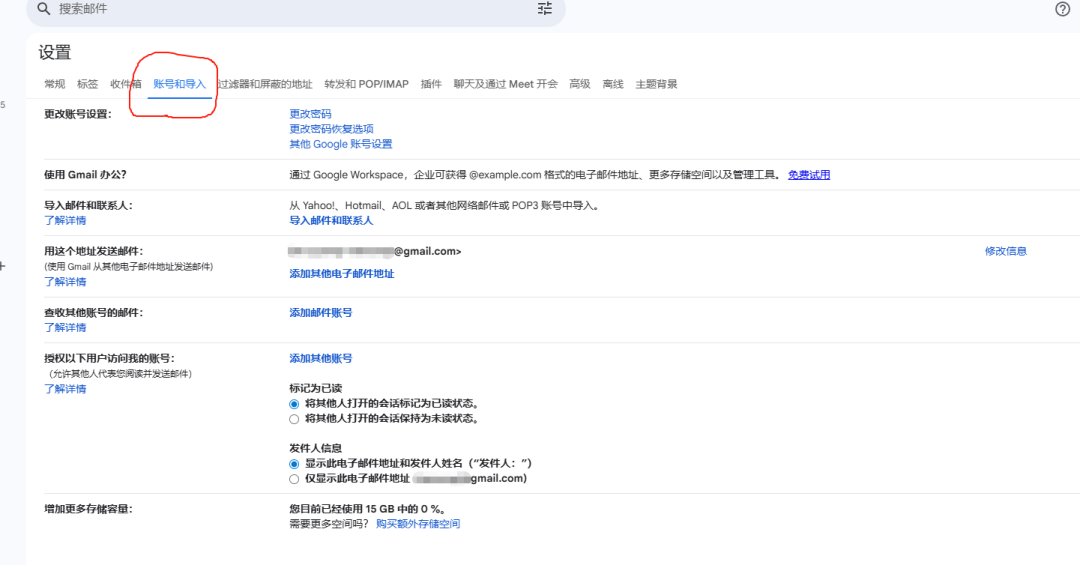Click 修改信息 link
Viewport: 1080px width, 565px height.
click(x=1006, y=251)
